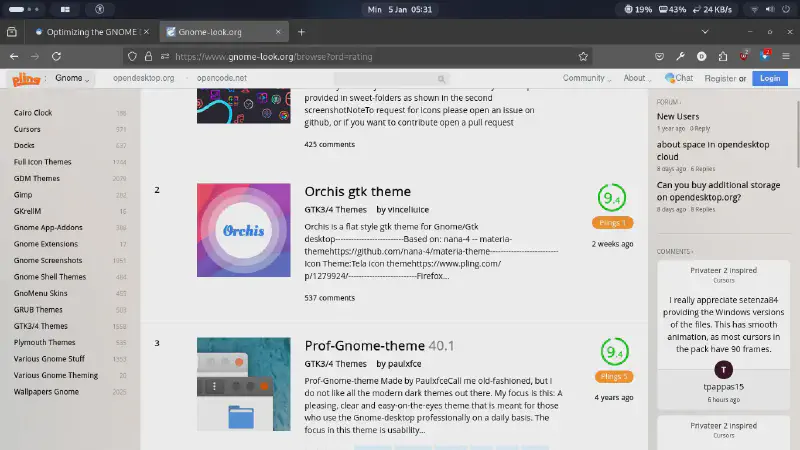Image resolution: width=800 pixels, height=450 pixels.
Task: Open Firefox hamburger application menu
Action: pyautogui.click(x=786, y=56)
